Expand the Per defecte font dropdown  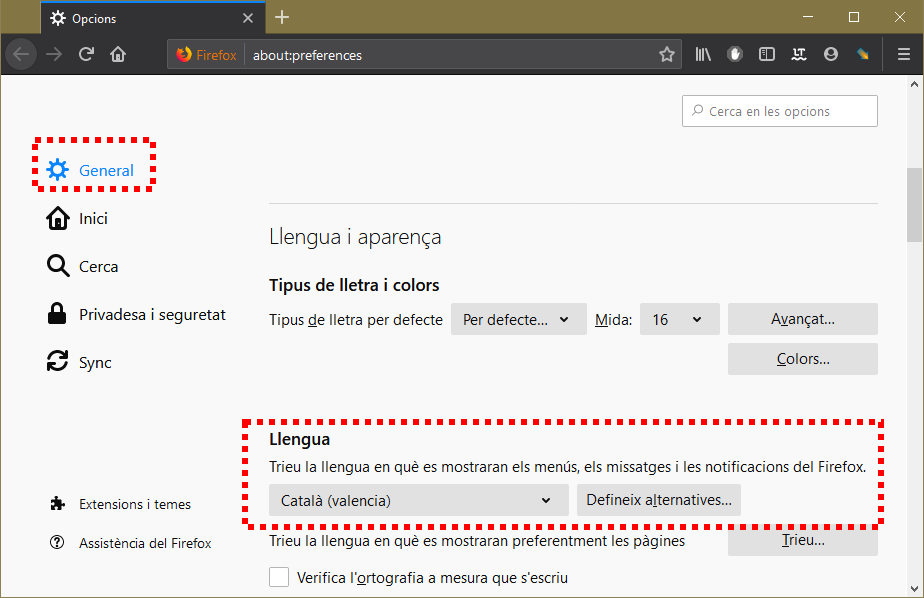tap(519, 319)
